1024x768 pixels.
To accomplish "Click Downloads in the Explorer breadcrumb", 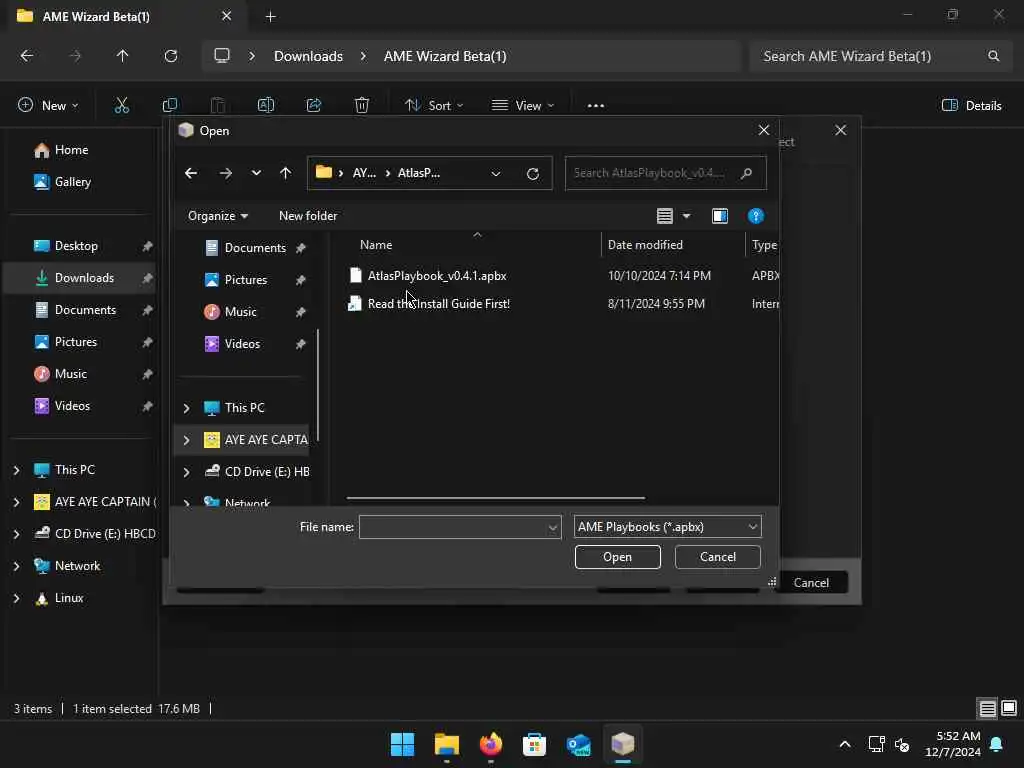I will coord(308,56).
